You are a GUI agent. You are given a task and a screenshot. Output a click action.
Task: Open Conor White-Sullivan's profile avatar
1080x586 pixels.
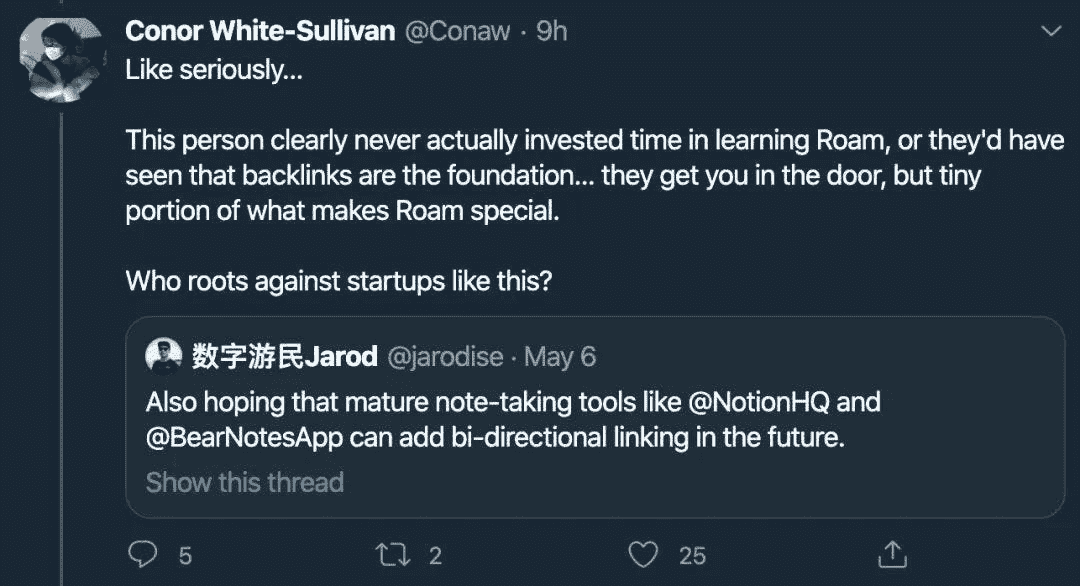coord(62,59)
